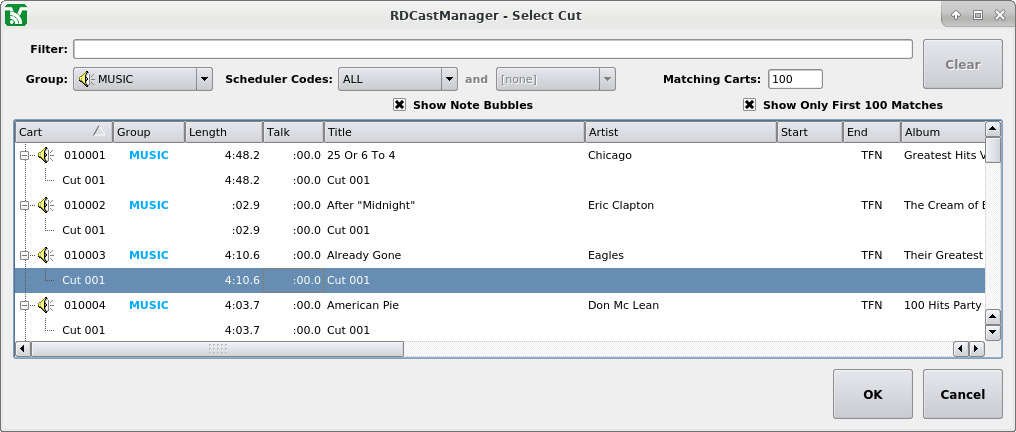
Task: Disable Show Only First 100 Matches
Action: pos(749,105)
